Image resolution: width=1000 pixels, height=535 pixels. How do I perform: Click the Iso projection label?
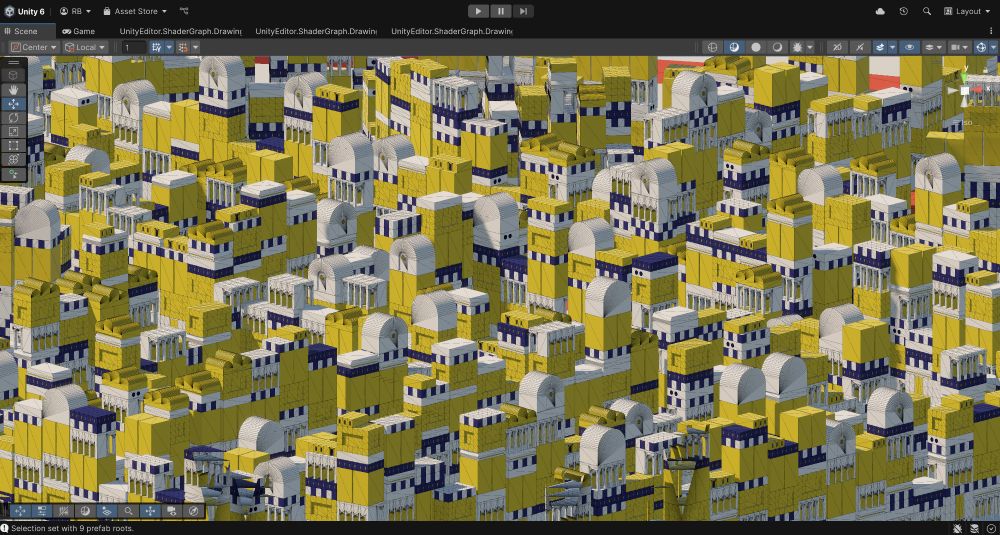966,122
